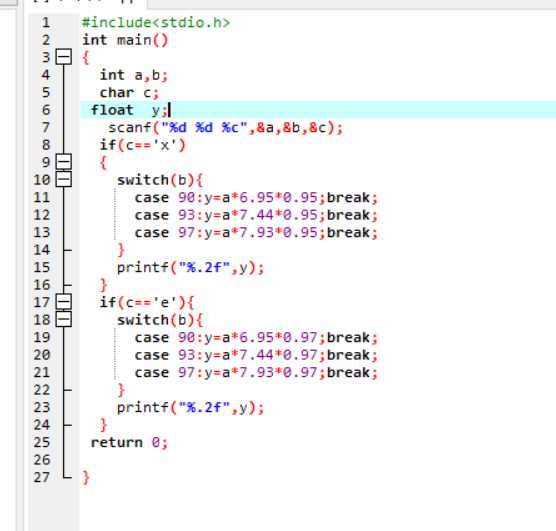Click case 93 line with 0.97 multiplier
The width and height of the screenshot is (556, 531).
pos(256,355)
